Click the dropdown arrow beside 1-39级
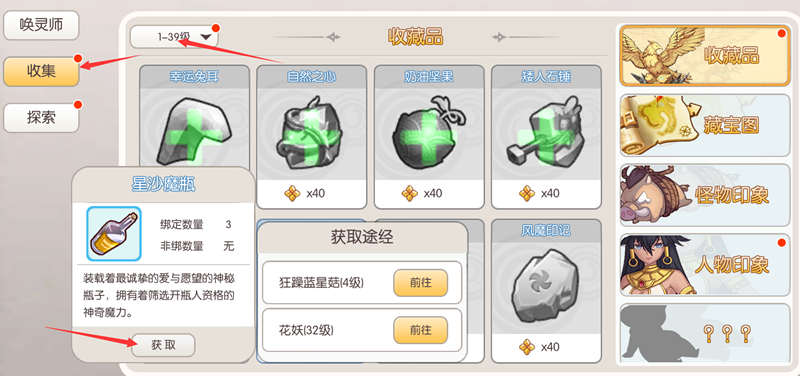The width and height of the screenshot is (800, 376). [206, 37]
